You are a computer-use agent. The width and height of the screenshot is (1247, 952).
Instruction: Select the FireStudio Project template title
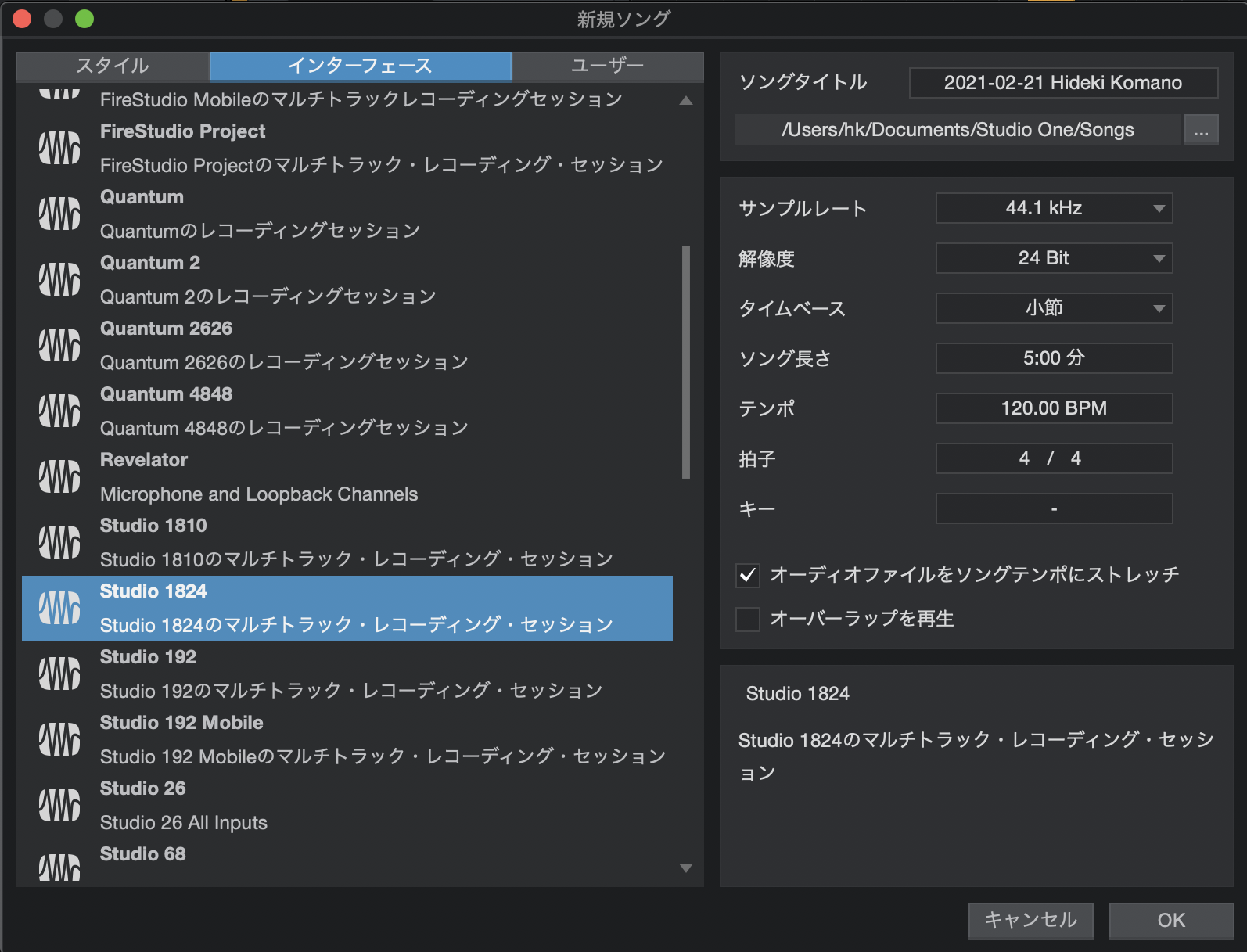click(x=182, y=131)
